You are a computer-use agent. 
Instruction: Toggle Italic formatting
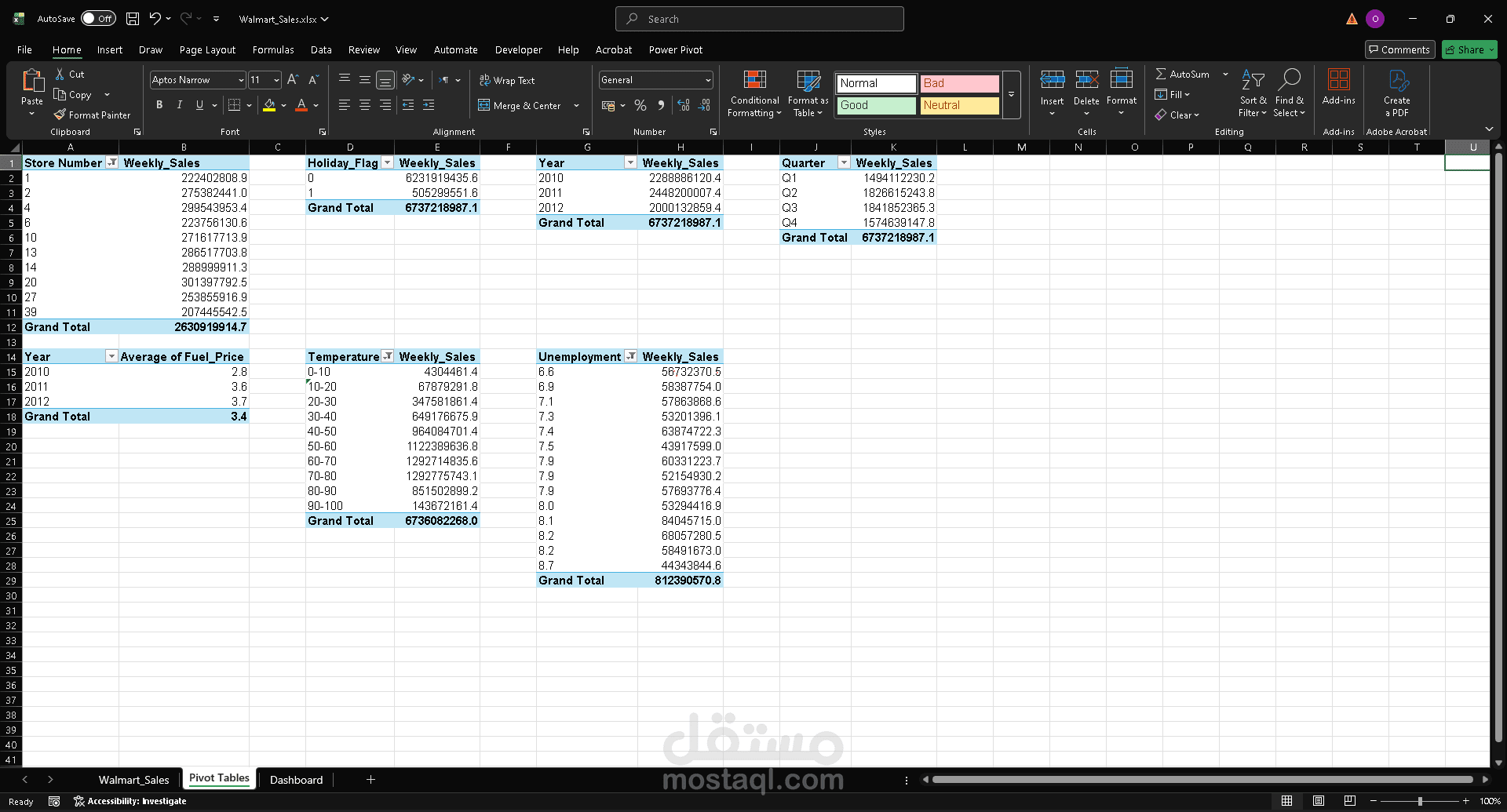[x=180, y=104]
